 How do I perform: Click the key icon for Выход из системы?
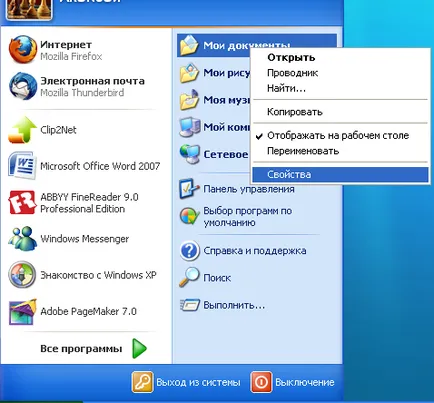[x=143, y=382]
